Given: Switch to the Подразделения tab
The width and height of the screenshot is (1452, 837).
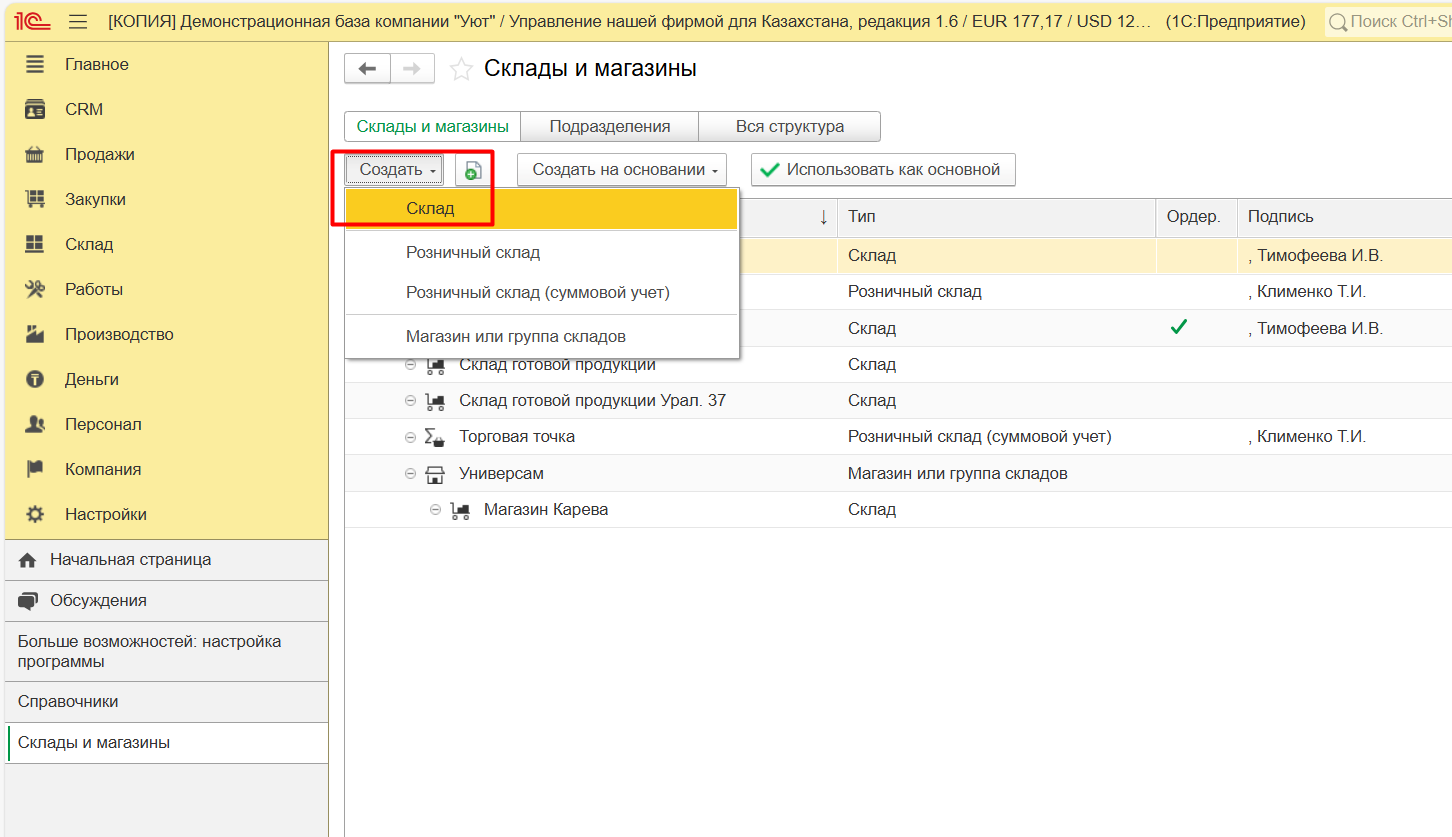Looking at the screenshot, I should click(609, 127).
